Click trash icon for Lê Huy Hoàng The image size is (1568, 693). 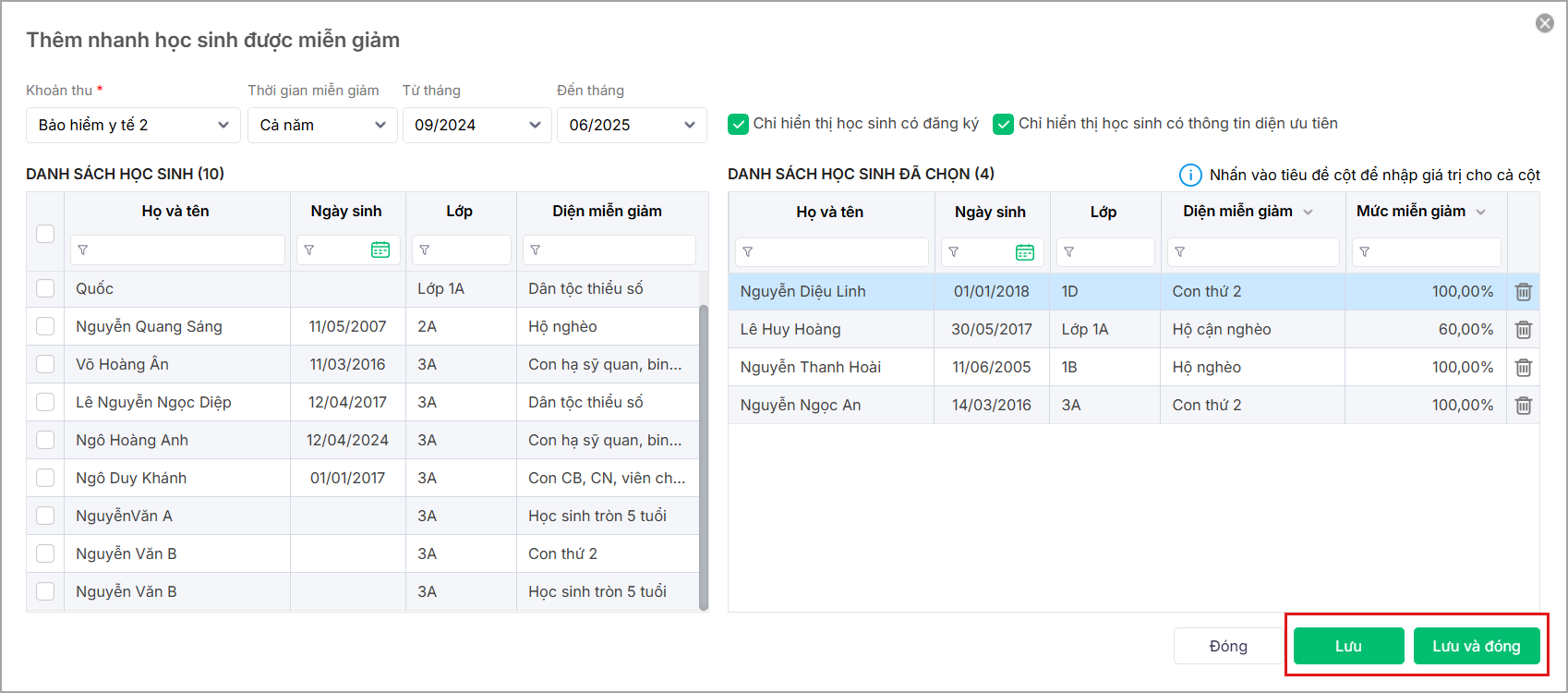tap(1524, 330)
